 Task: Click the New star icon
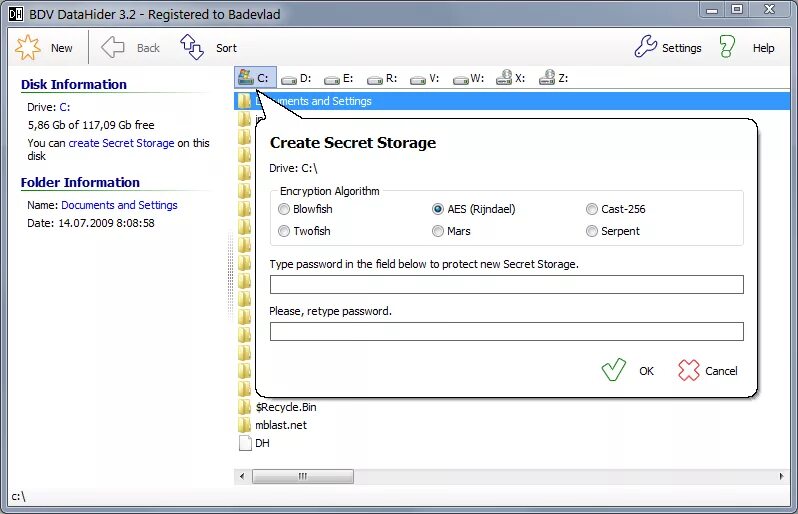coord(27,48)
